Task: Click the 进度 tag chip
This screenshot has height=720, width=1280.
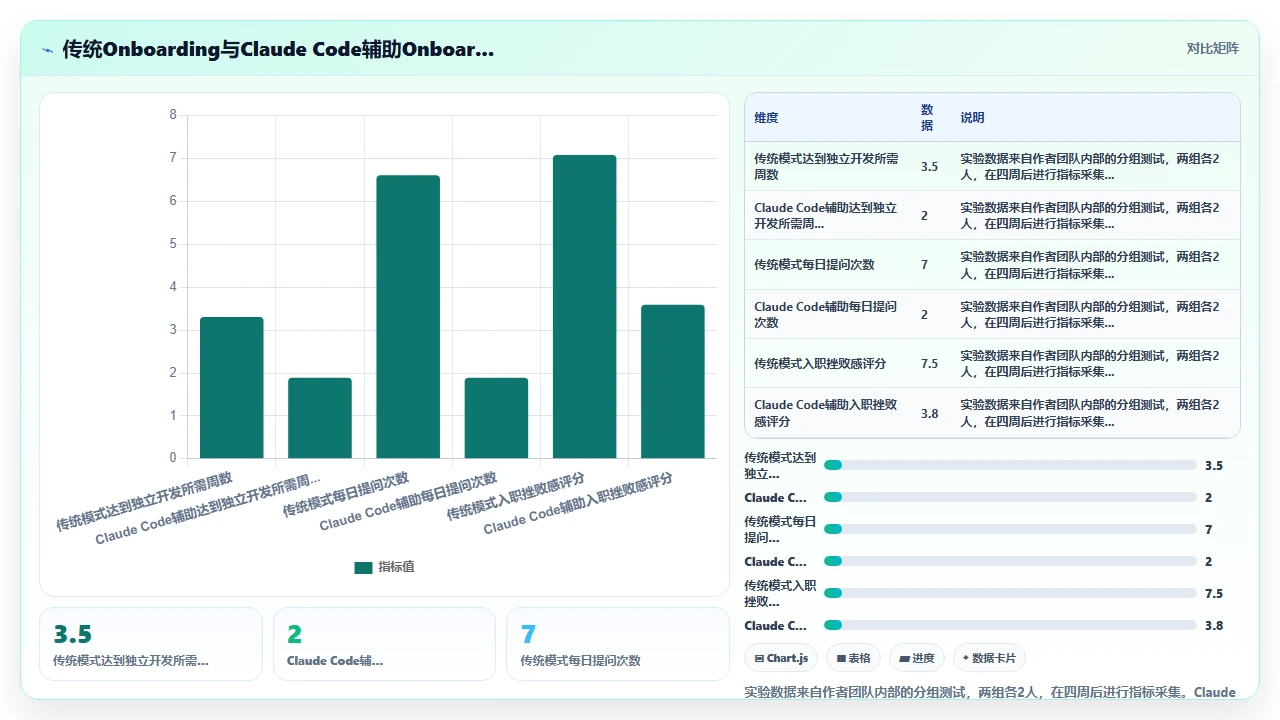Action: coord(917,658)
